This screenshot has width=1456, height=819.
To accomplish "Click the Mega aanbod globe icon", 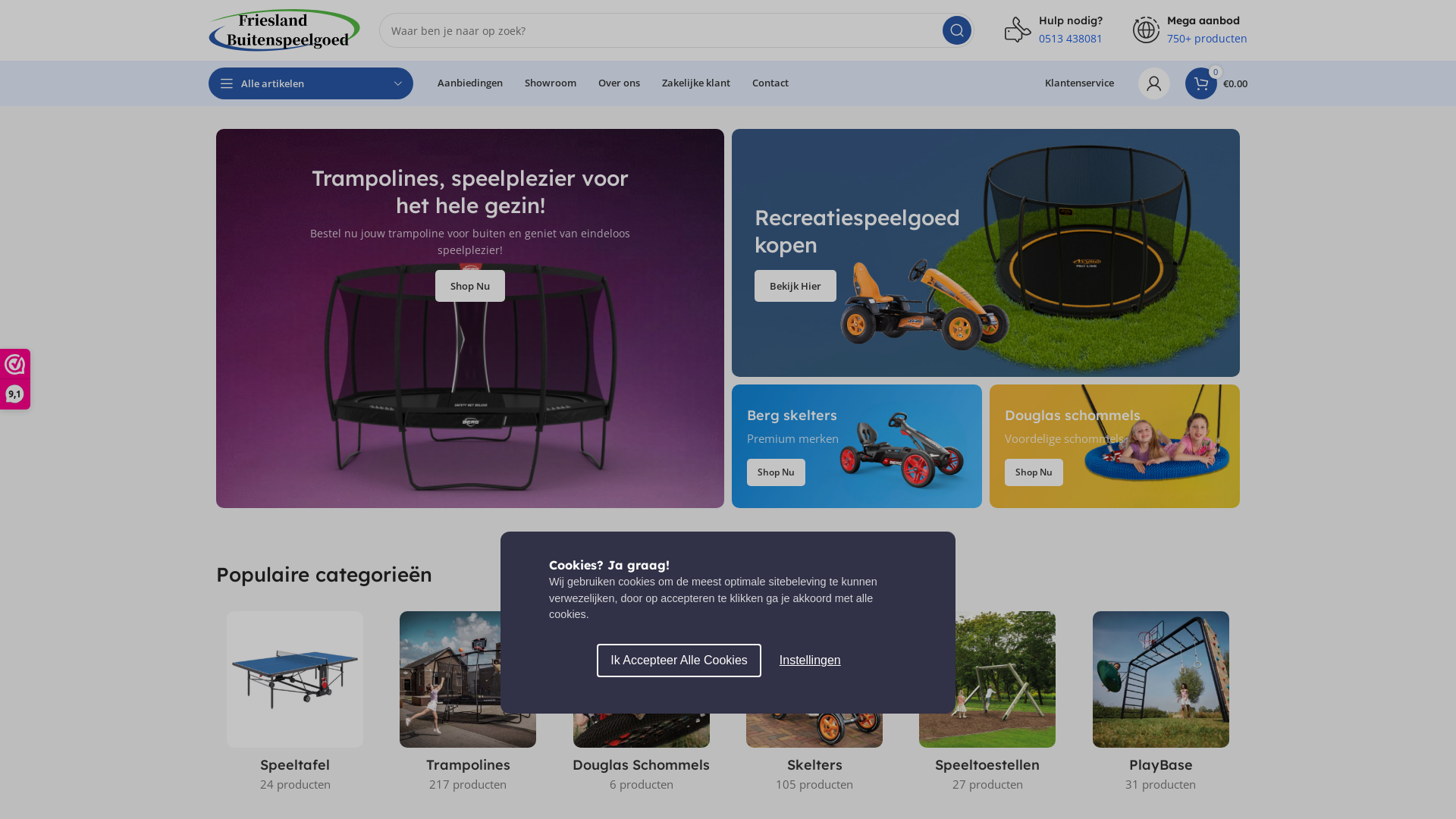I will point(1146,30).
